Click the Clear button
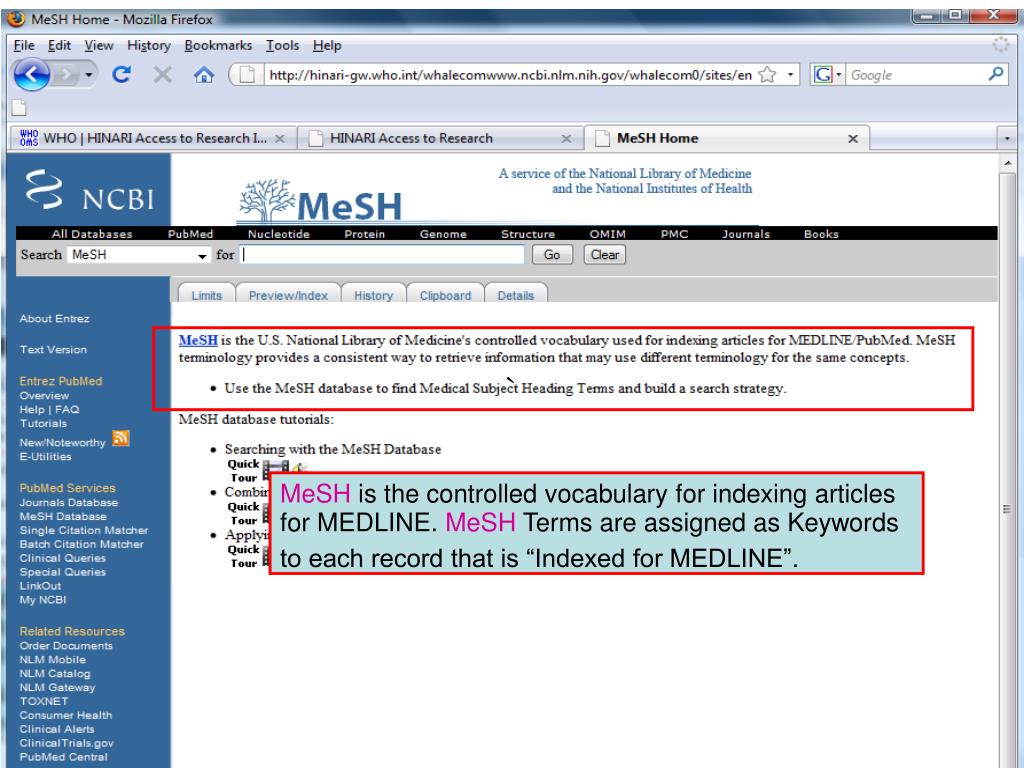 (x=605, y=255)
